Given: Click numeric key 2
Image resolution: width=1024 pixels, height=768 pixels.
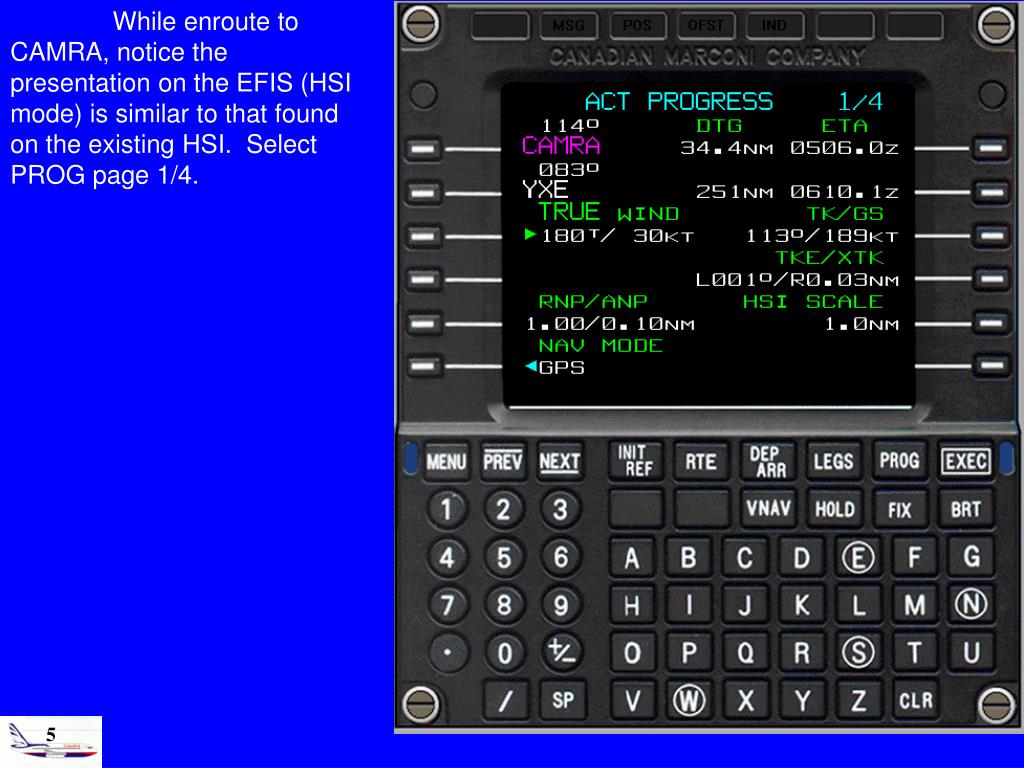Looking at the screenshot, I should point(503,509).
